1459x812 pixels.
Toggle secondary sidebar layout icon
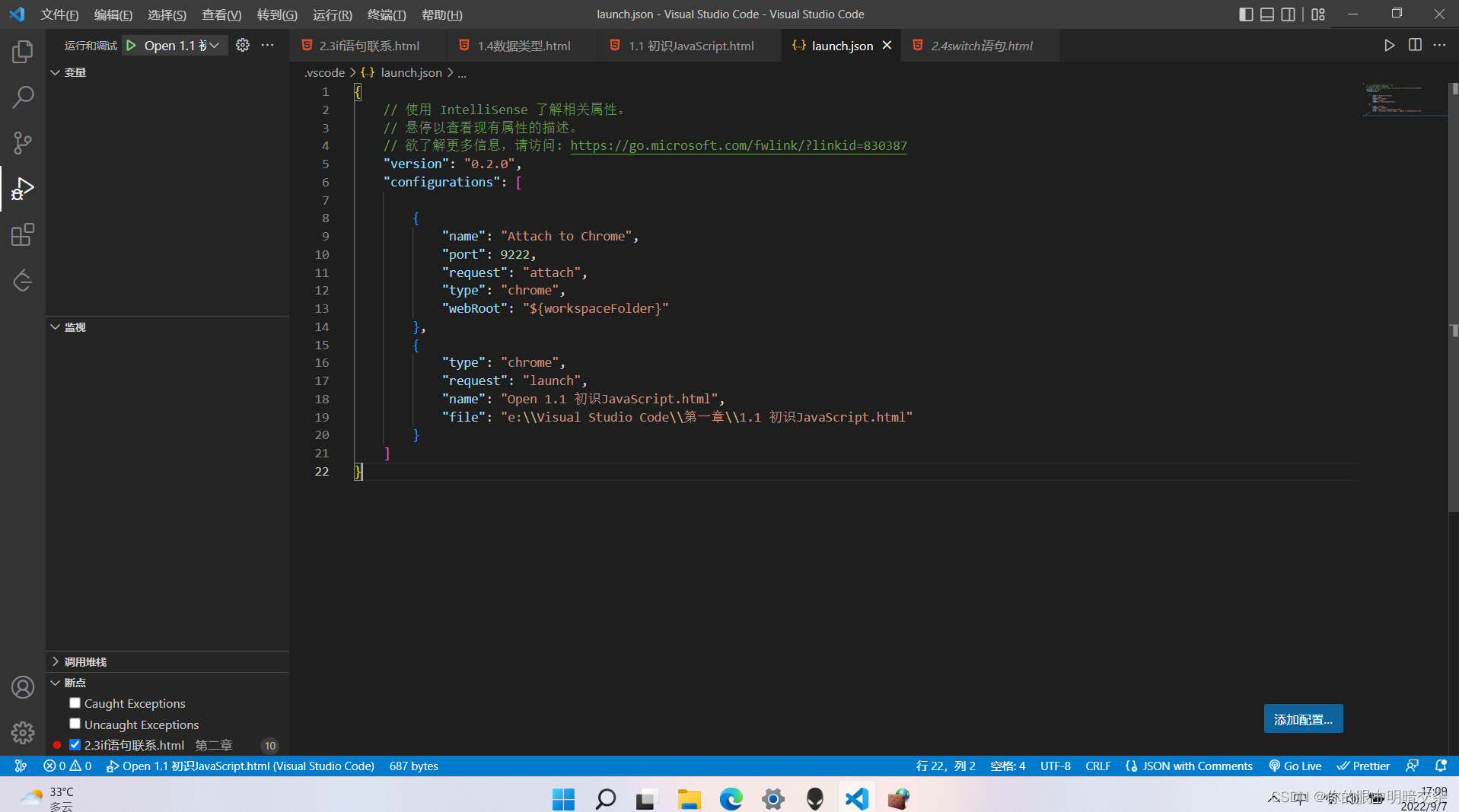click(1288, 14)
